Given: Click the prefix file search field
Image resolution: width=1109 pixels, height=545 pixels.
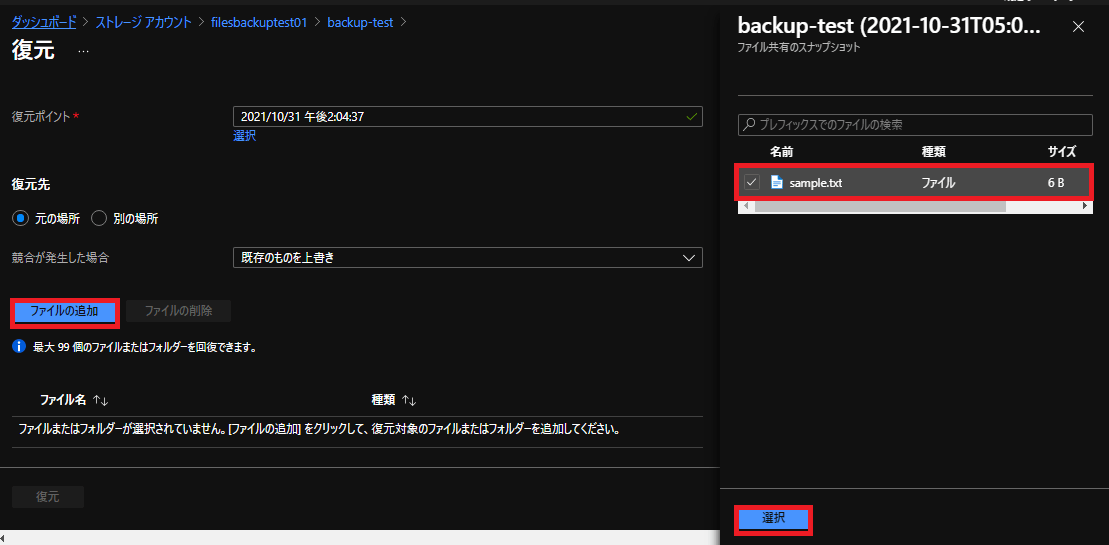Looking at the screenshot, I should click(915, 125).
